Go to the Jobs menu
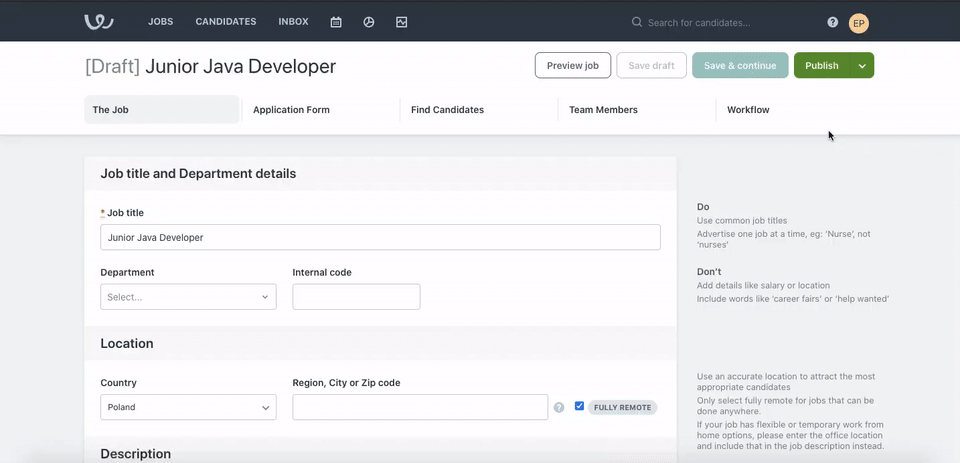Viewport: 960px width, 463px height. point(160,21)
